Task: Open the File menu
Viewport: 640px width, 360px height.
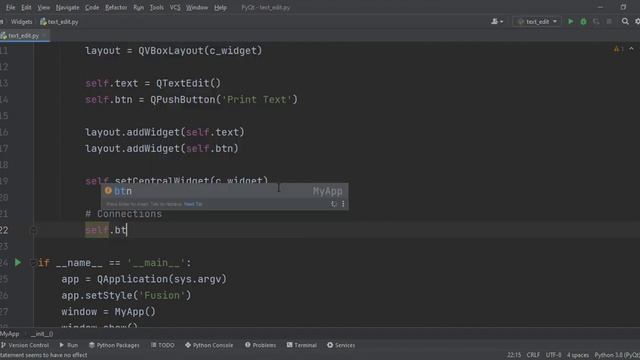Action: click(11, 7)
